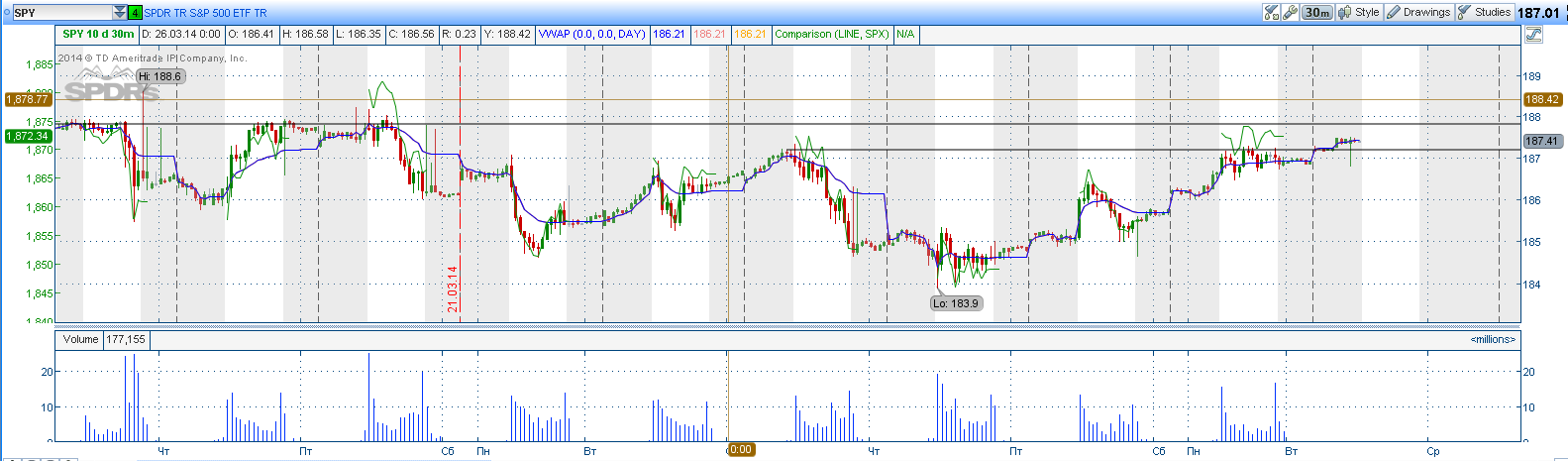The height and width of the screenshot is (461, 1568).
Task: Click the R: 0.23 range value
Action: pos(459,34)
